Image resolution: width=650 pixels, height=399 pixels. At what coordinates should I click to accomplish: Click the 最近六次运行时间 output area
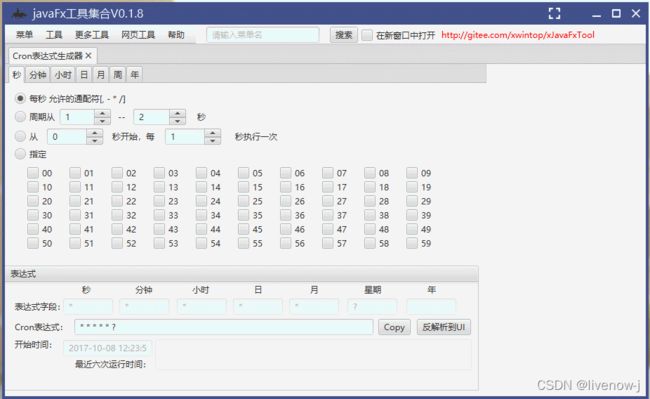pyautogui.click(x=313, y=354)
